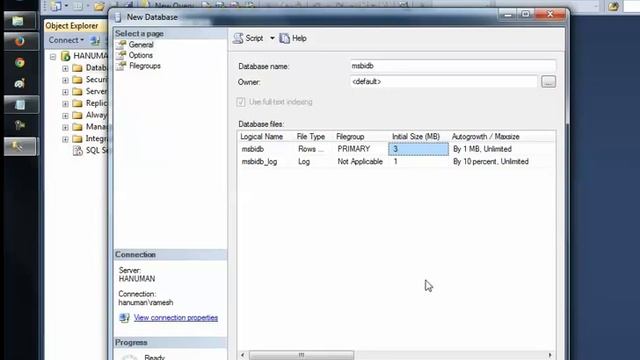Toggle Use full-text indexing checkbox

[x=241, y=102]
